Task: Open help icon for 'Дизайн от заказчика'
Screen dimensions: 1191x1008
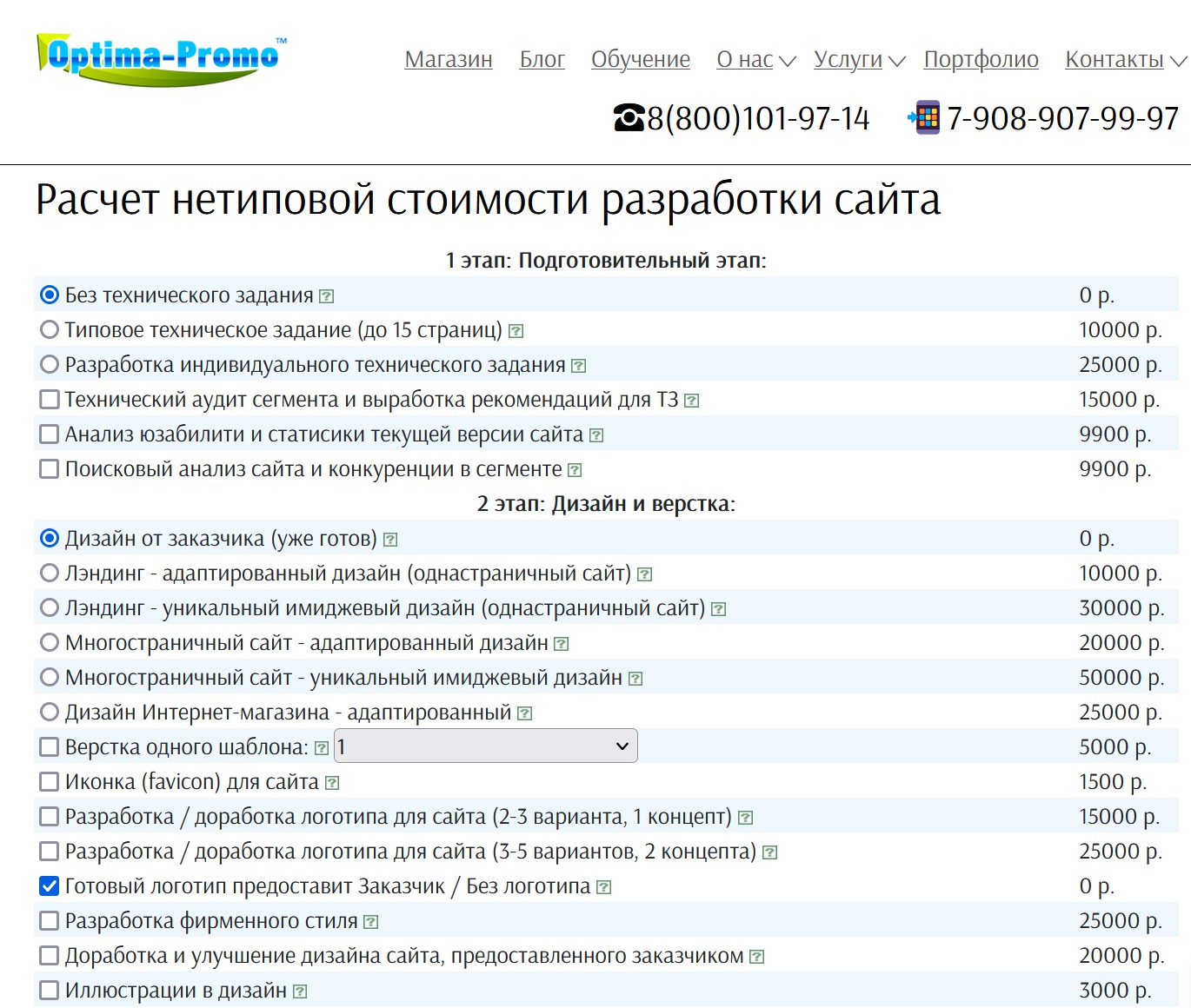Action: [390, 540]
